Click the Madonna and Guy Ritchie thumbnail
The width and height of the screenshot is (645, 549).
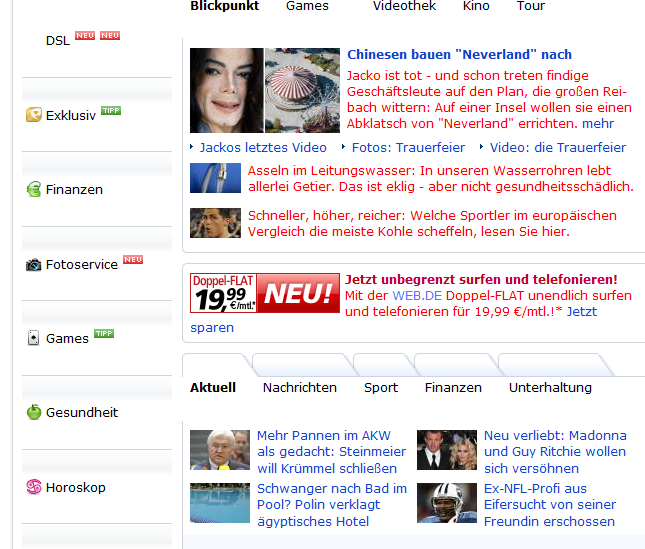[x=447, y=450]
